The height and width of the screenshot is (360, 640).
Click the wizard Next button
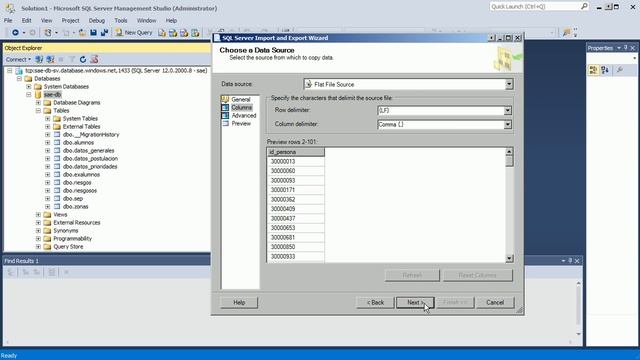[415, 302]
